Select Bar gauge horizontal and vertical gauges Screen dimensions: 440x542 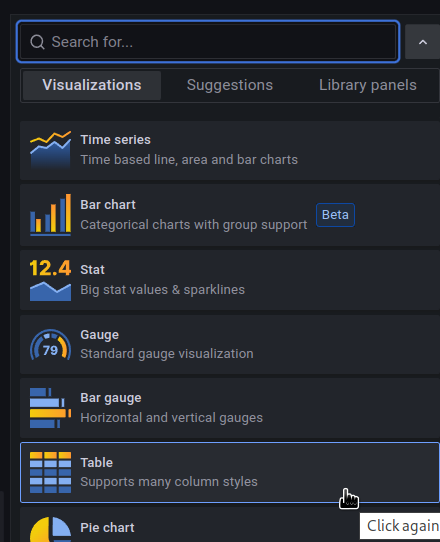171,418
